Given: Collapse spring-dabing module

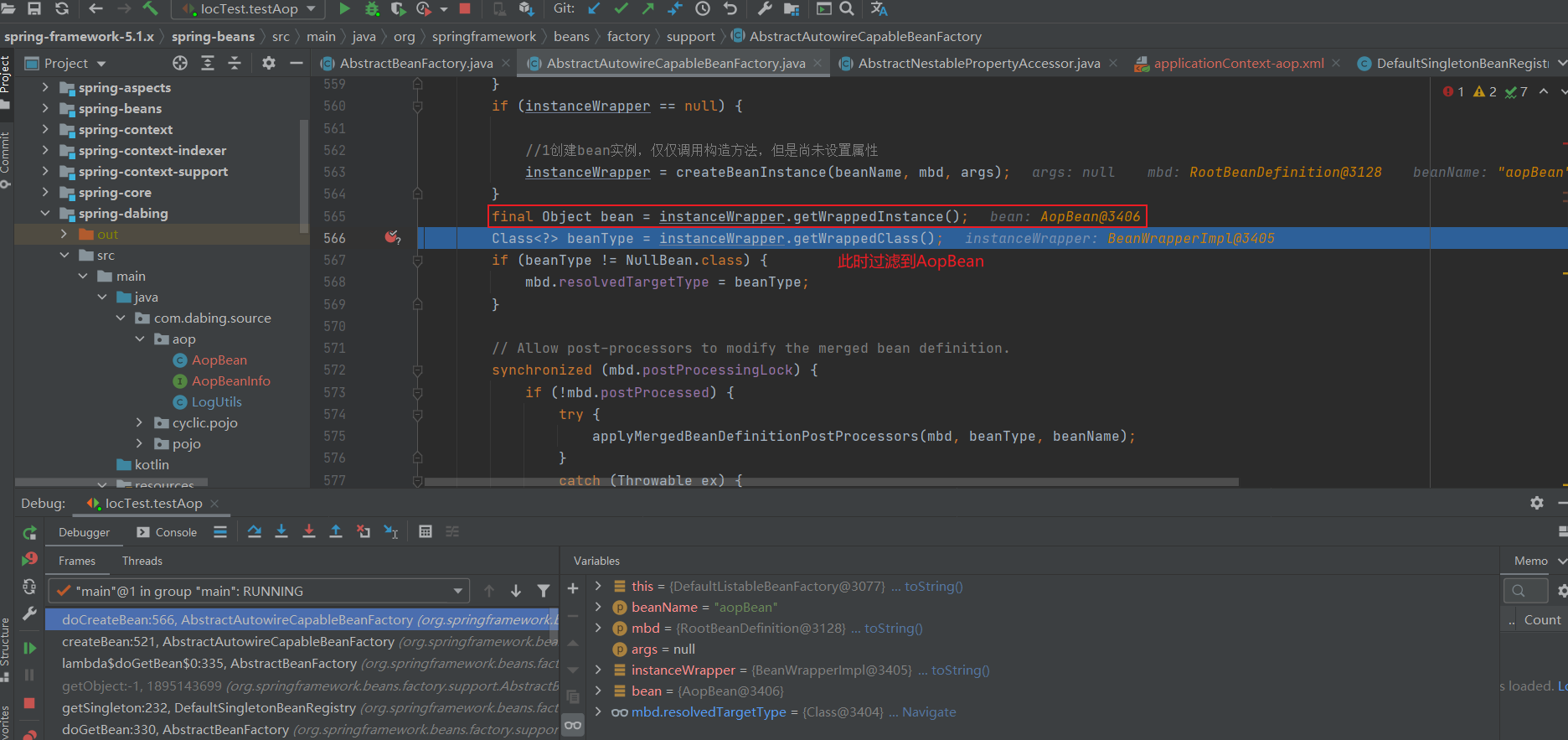Looking at the screenshot, I should (45, 213).
